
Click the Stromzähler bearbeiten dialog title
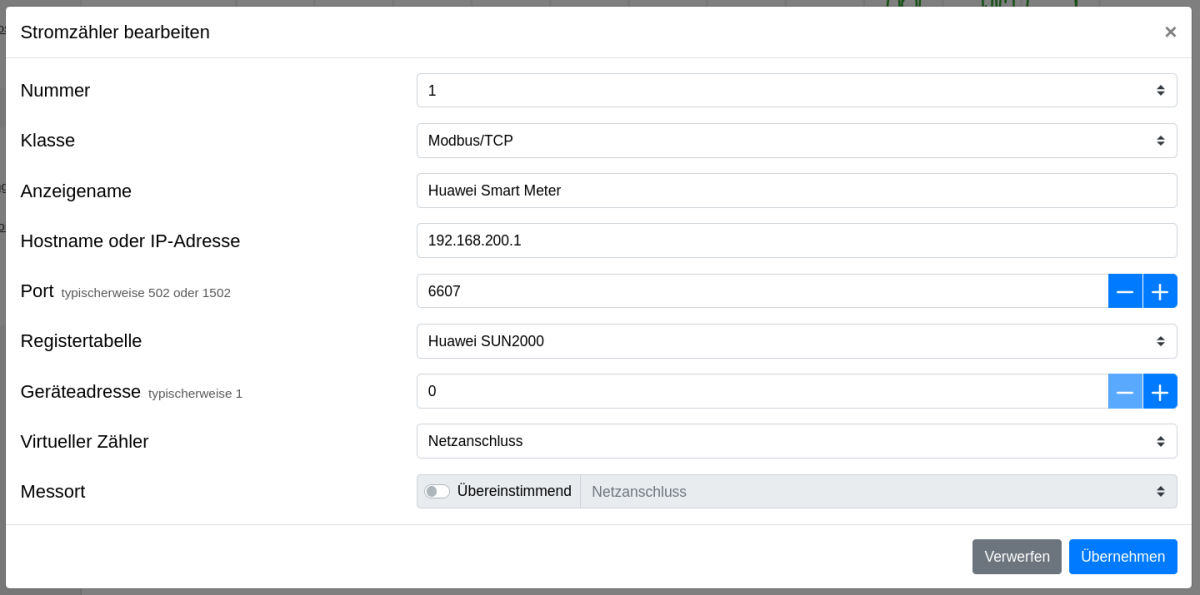coord(115,32)
